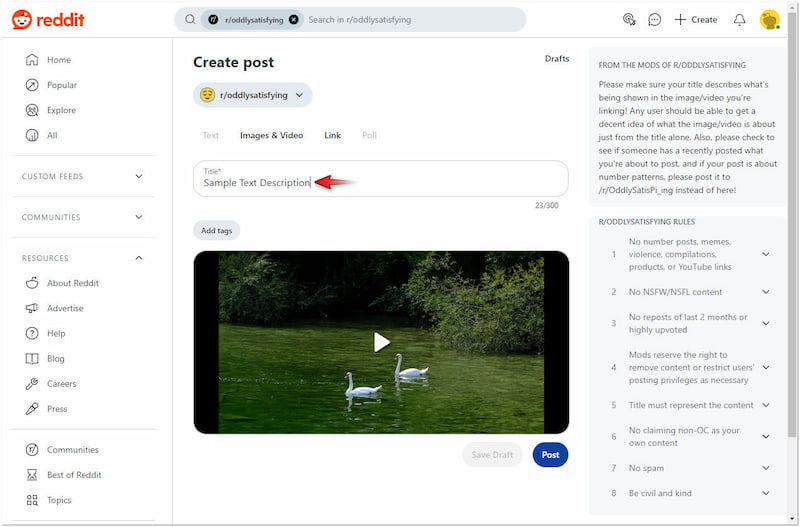Viewport: 800px width, 527px height.
Task: Click the advertise icon in top bar
Action: coord(629,19)
